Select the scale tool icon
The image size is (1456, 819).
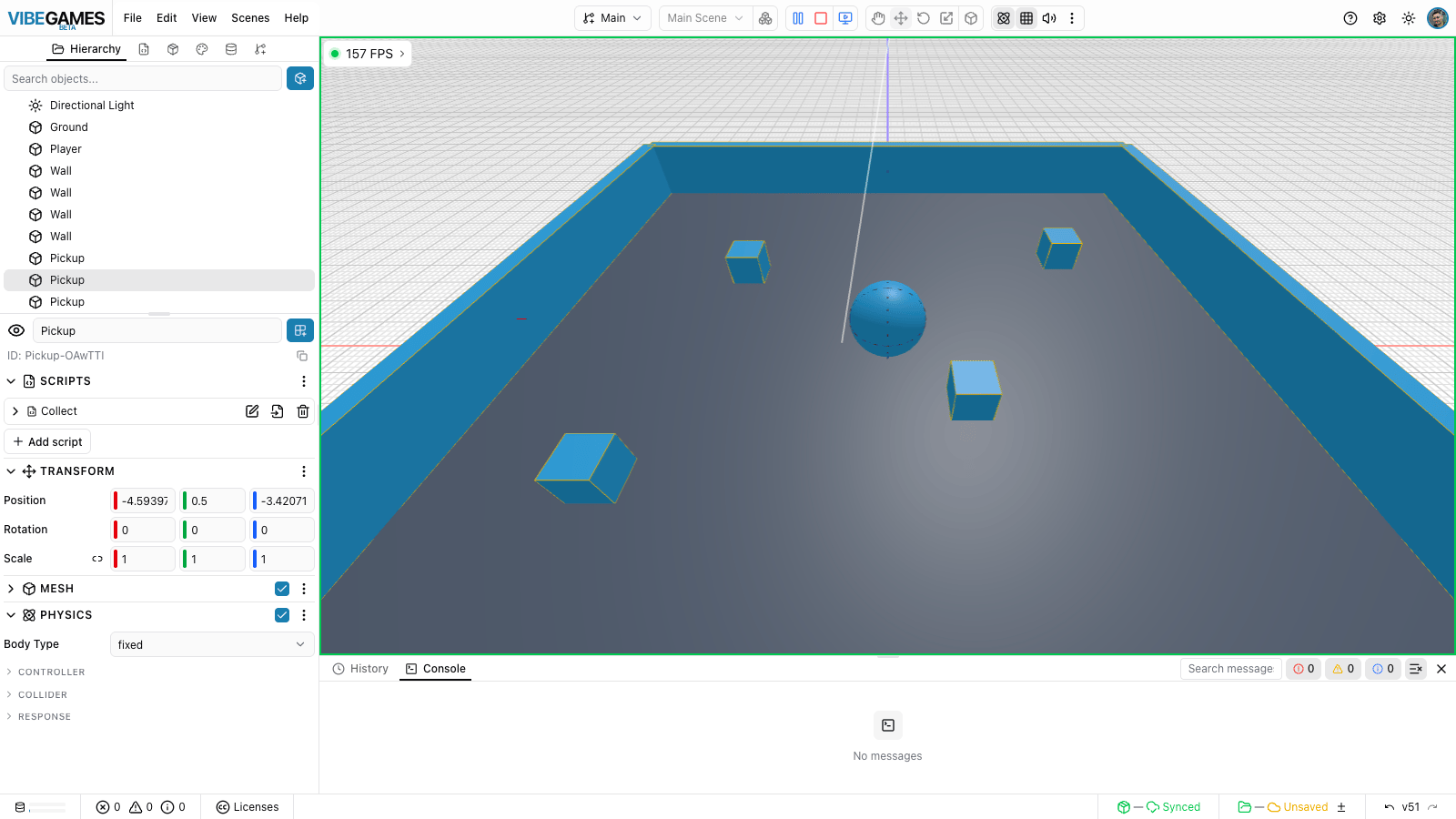pyautogui.click(x=947, y=18)
